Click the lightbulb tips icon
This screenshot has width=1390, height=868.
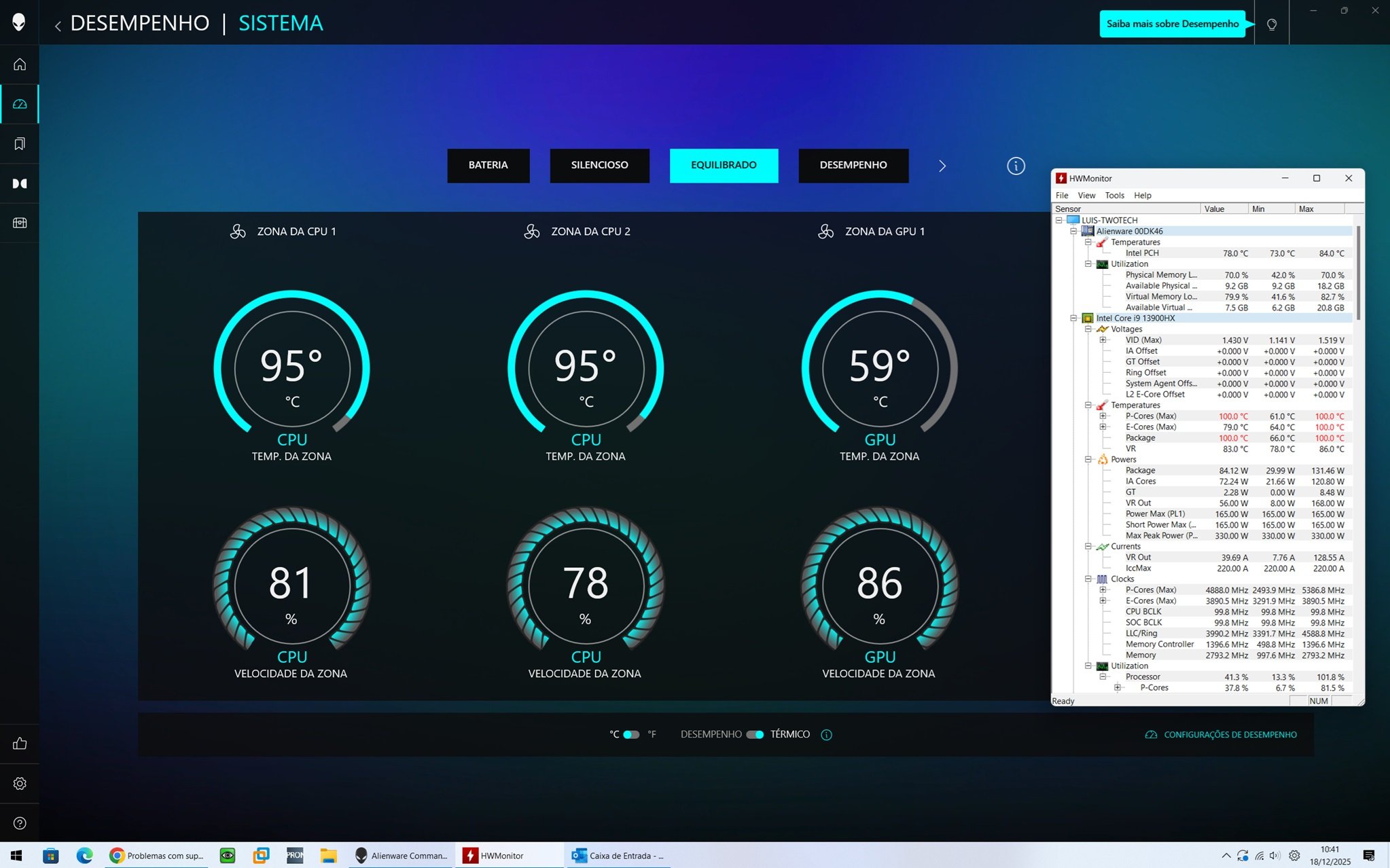[1272, 24]
